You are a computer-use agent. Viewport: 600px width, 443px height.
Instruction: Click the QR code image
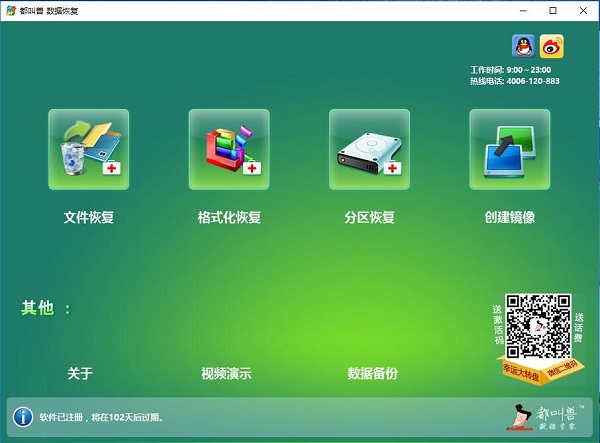tap(537, 326)
